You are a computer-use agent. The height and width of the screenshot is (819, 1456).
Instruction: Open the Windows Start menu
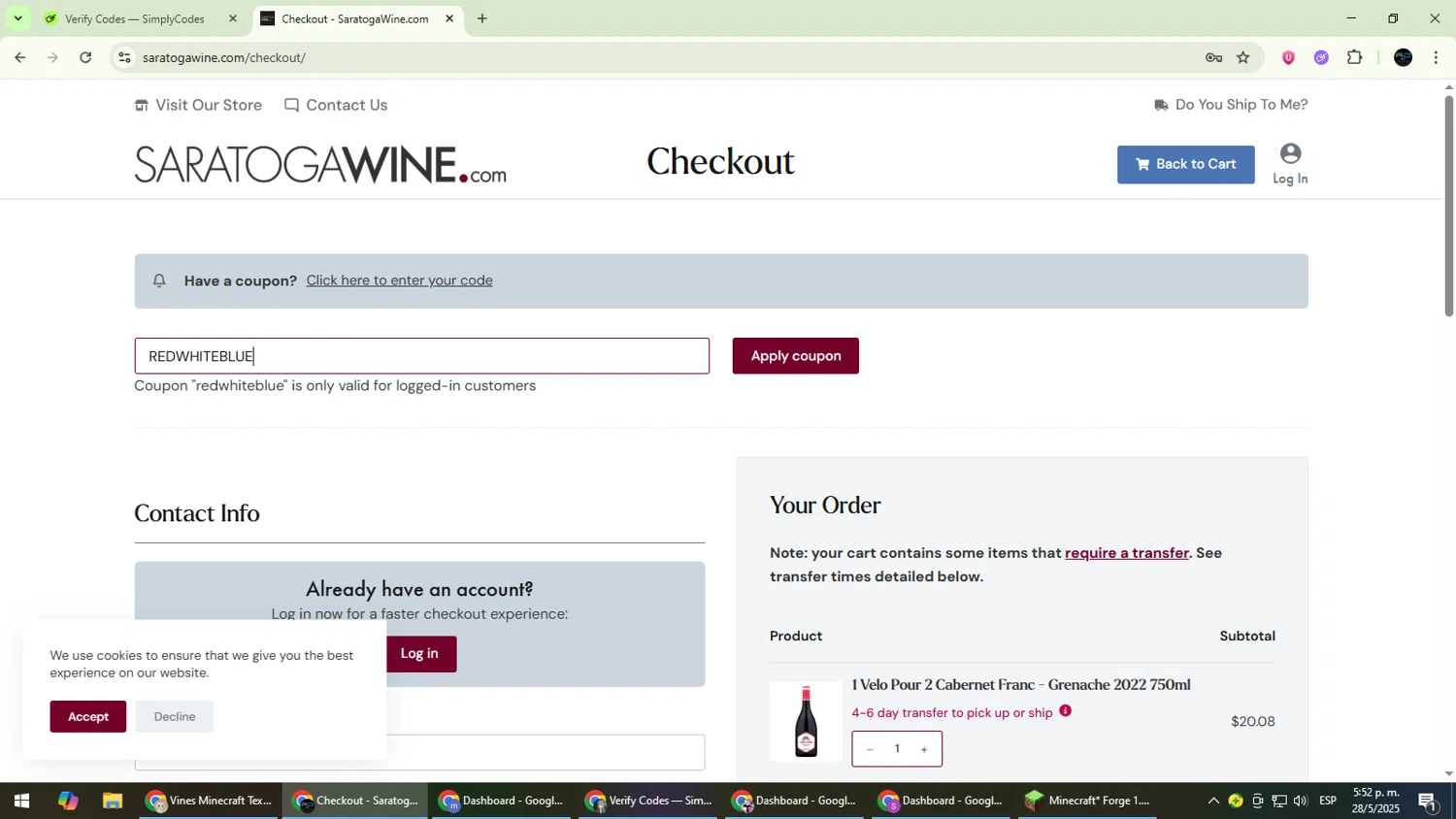pyautogui.click(x=21, y=801)
